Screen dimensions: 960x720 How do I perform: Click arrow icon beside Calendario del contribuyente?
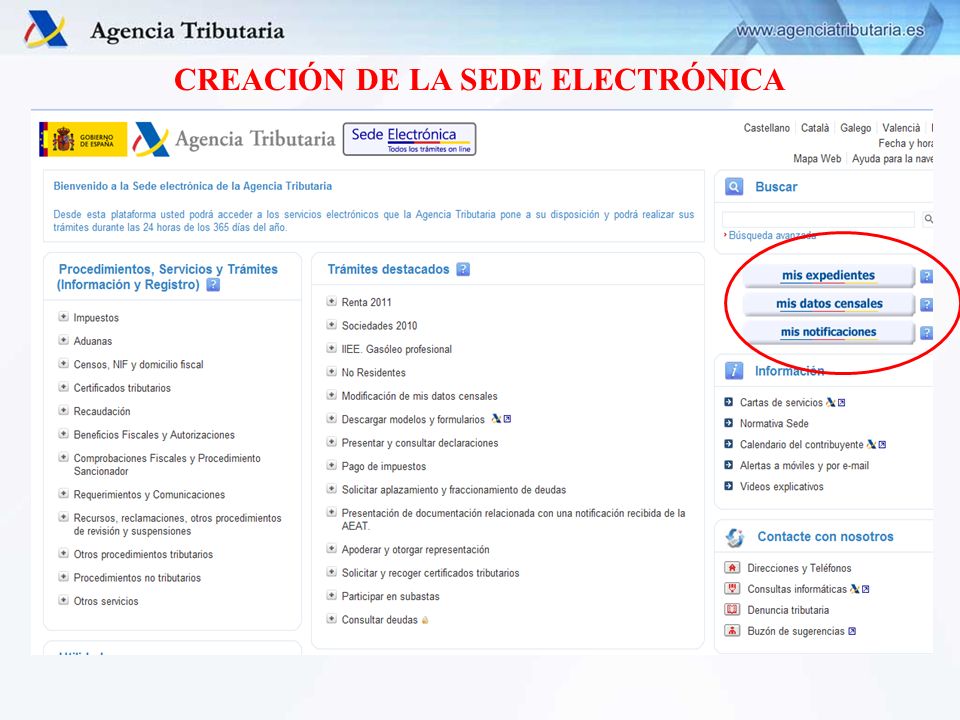click(729, 444)
